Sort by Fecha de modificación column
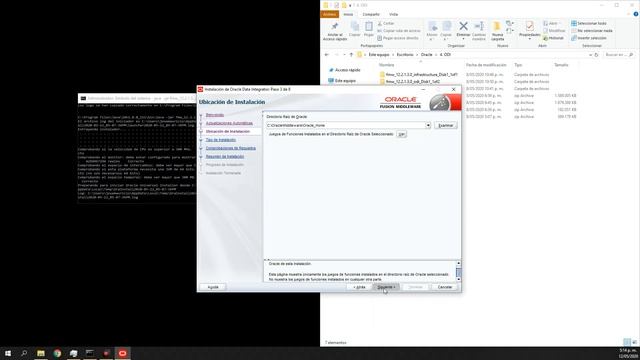The image size is (640, 360). (x=486, y=65)
